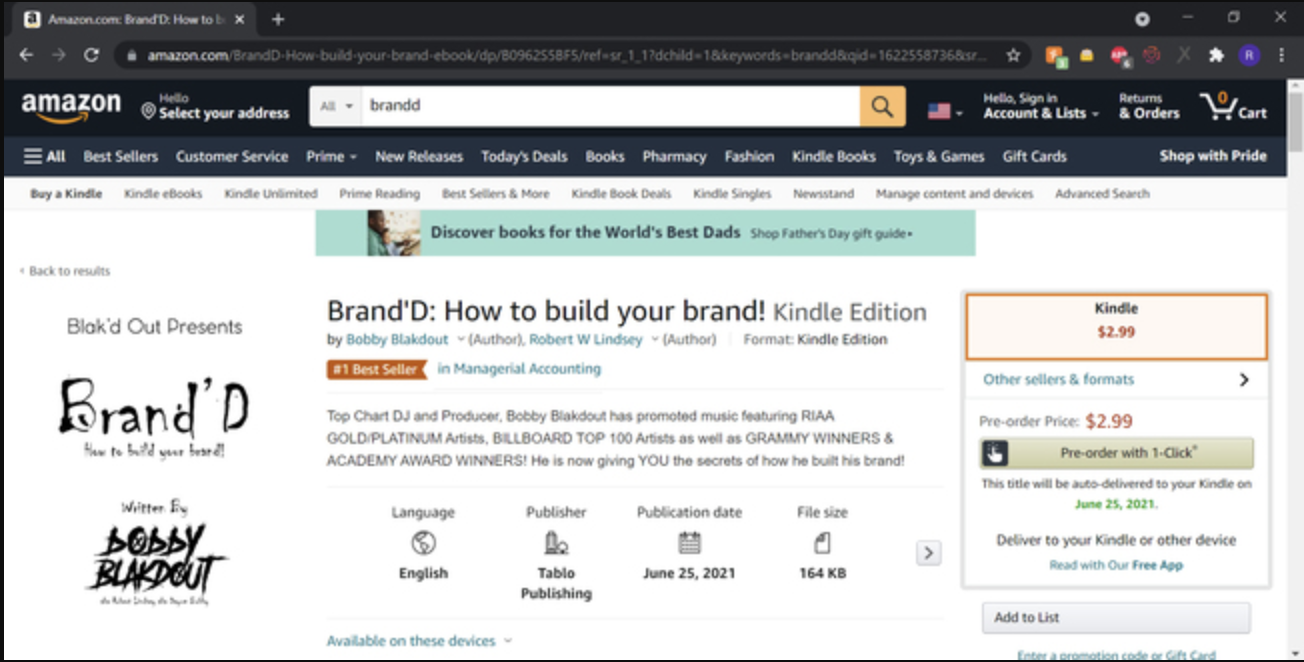Close the Amazon.com browser tab
The height and width of the screenshot is (662, 1304).
240,19
